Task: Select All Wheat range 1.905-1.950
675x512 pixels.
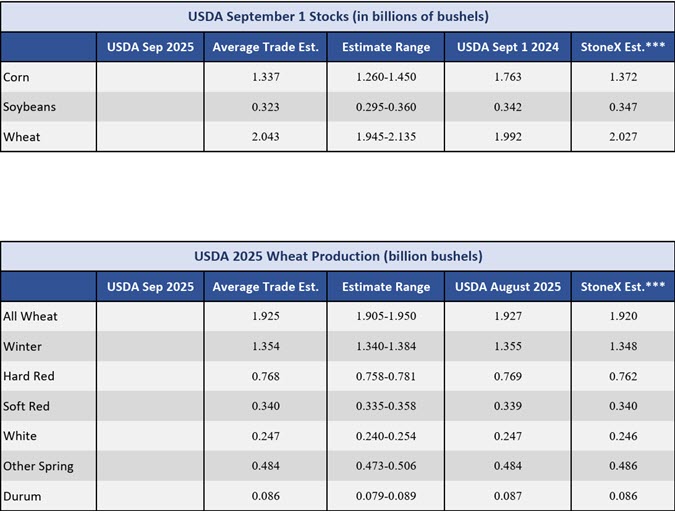Action: point(386,316)
